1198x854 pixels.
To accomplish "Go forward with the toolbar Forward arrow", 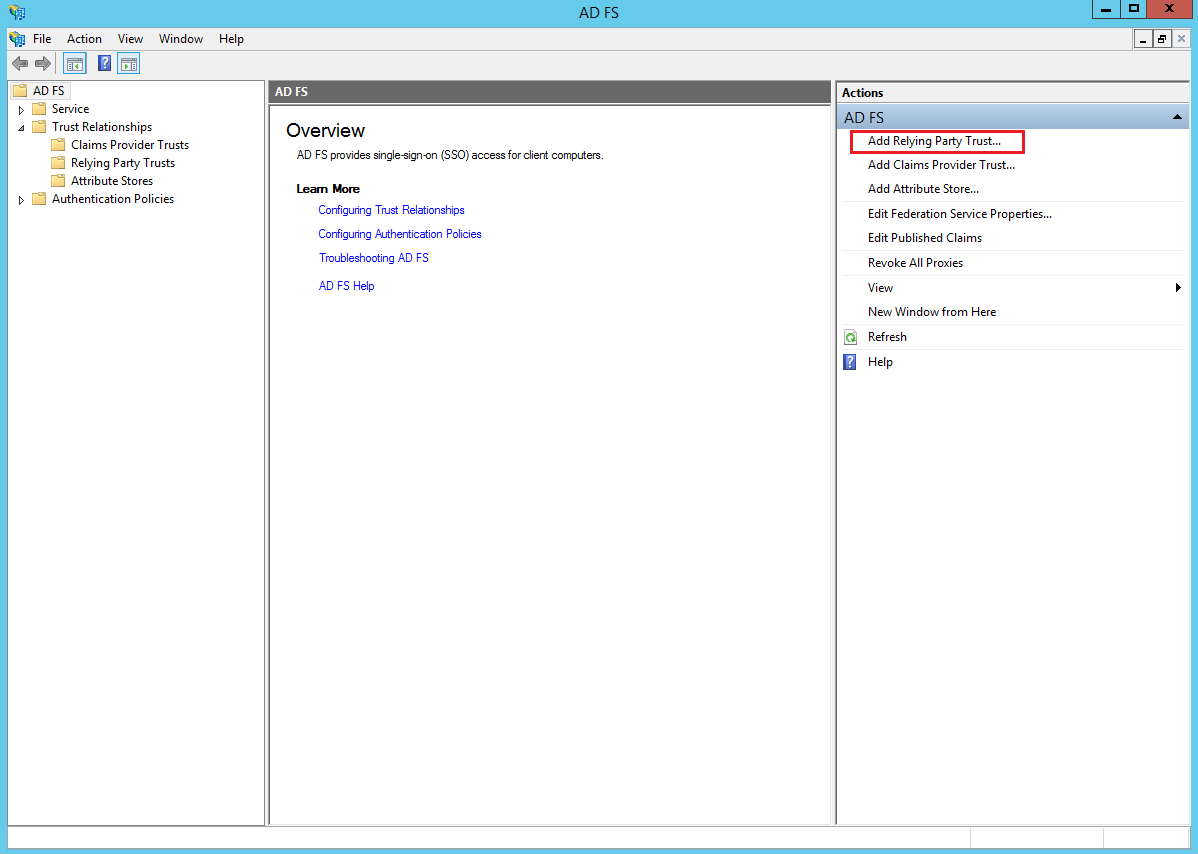I will 43,63.
